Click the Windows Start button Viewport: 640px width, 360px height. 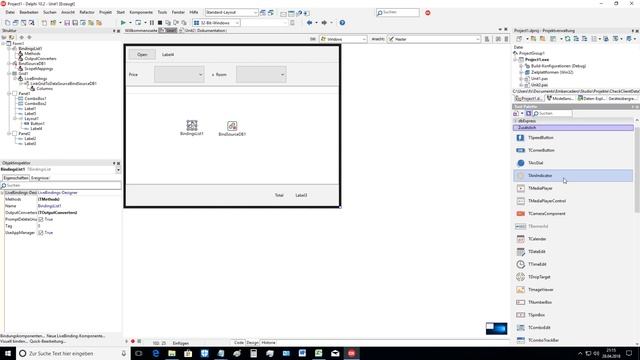point(8,353)
